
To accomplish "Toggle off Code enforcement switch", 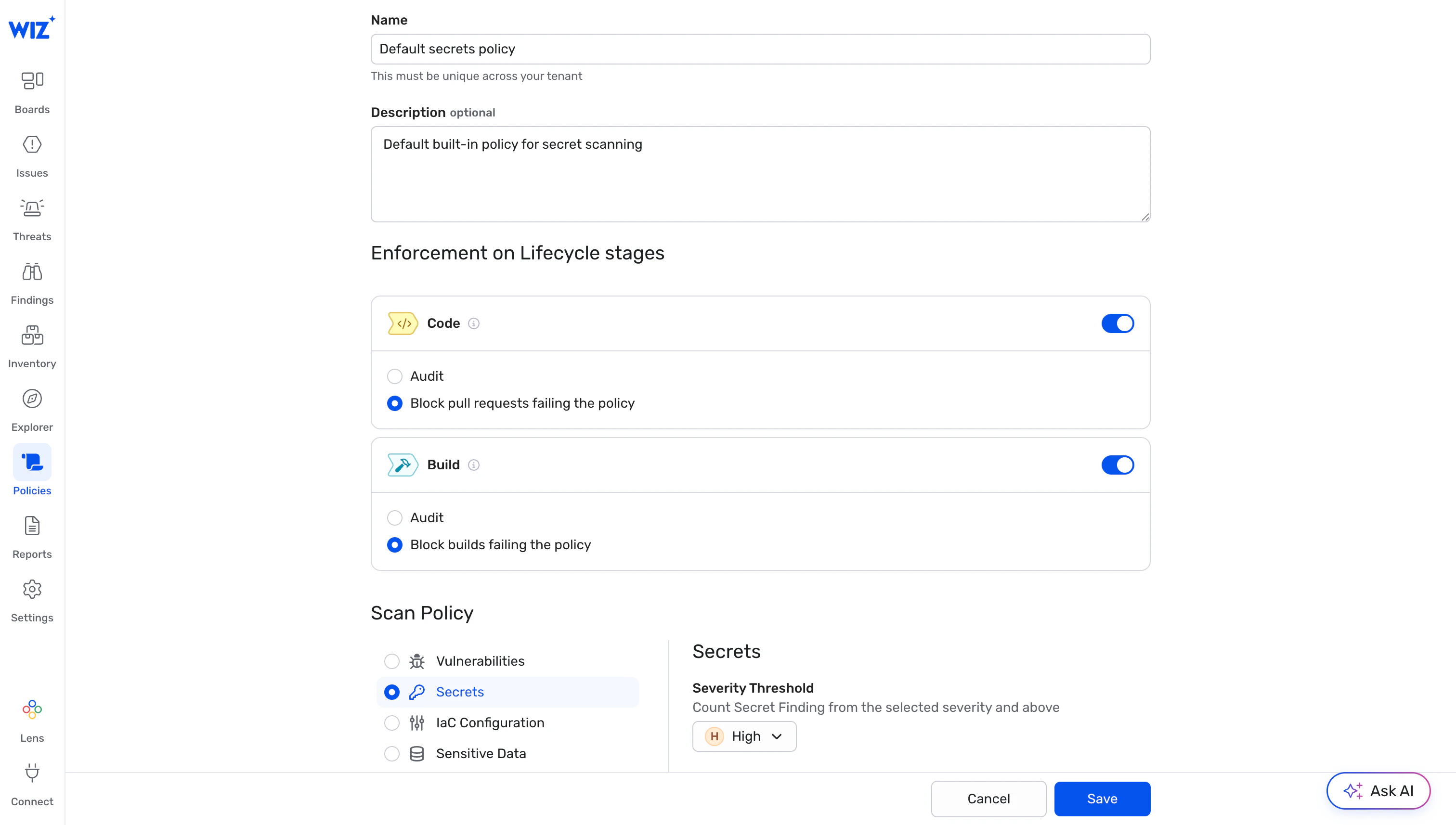I will [1118, 323].
